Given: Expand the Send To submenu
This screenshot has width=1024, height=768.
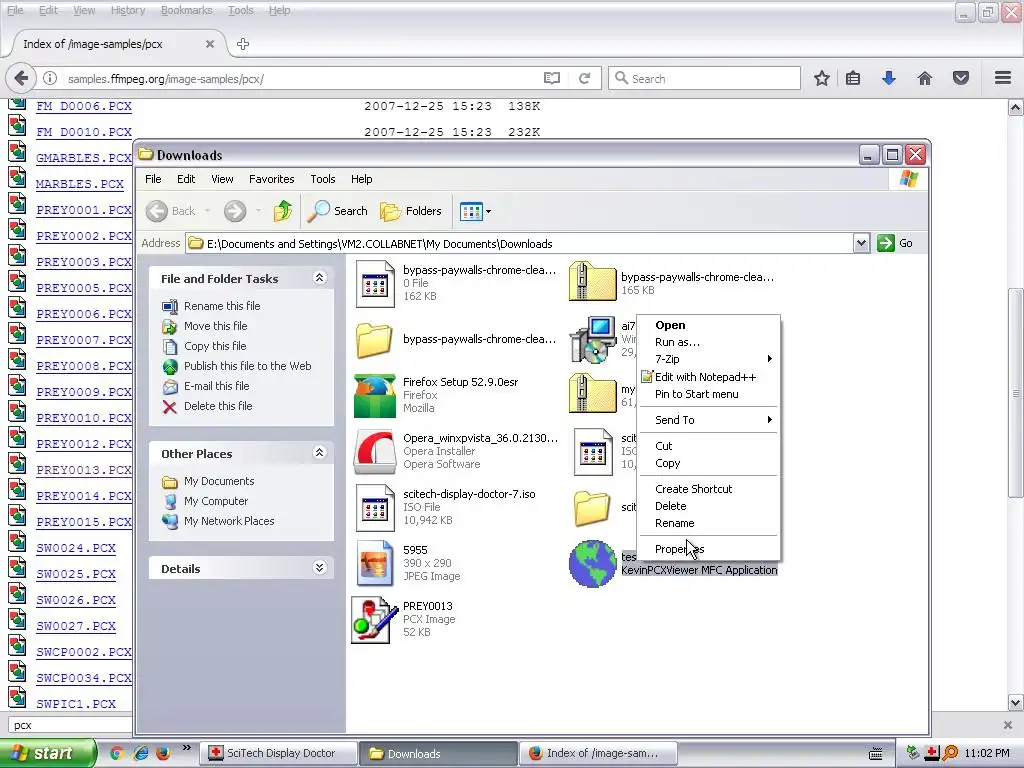Looking at the screenshot, I should (x=709, y=420).
